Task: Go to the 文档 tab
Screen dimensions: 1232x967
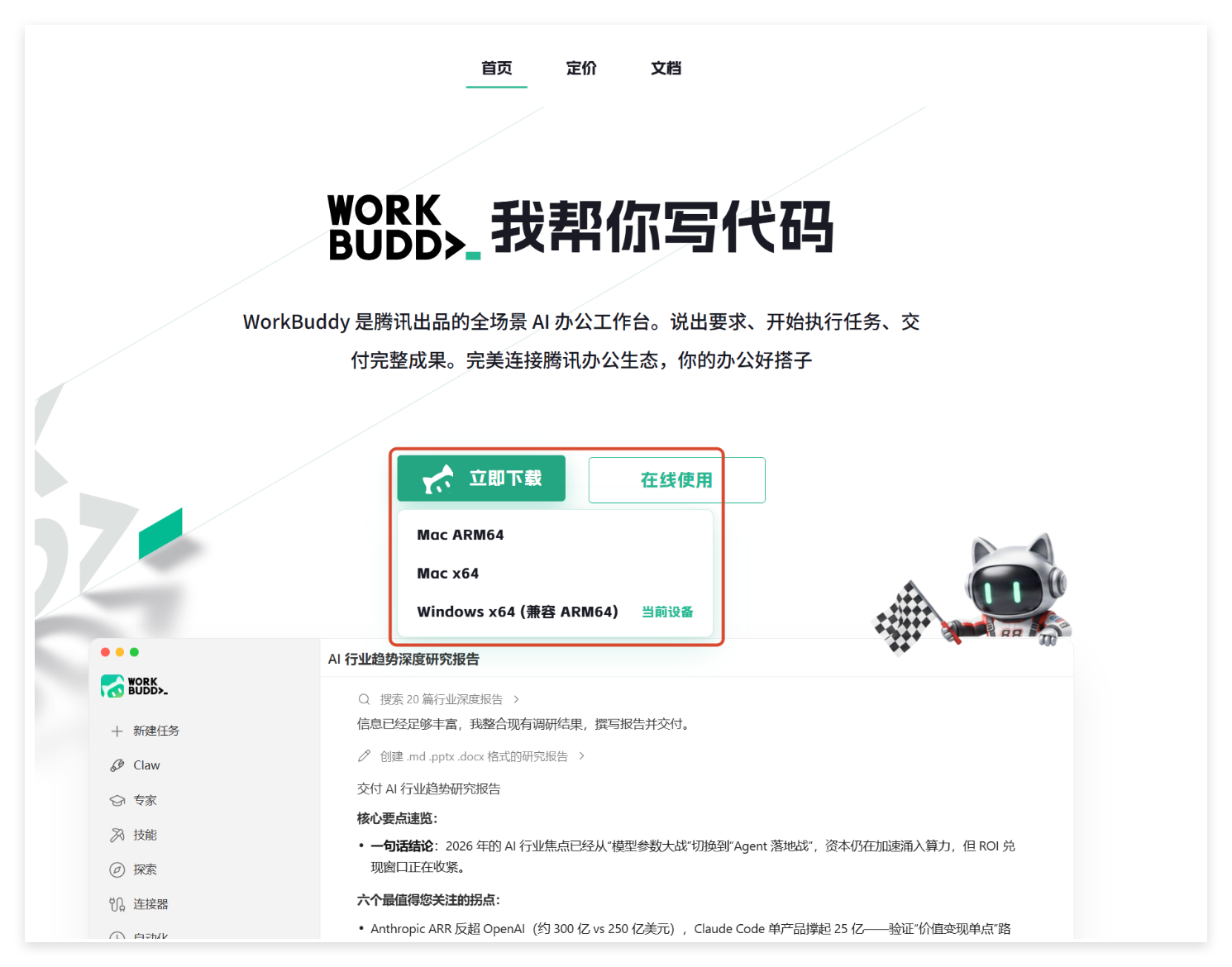Action: [x=666, y=68]
